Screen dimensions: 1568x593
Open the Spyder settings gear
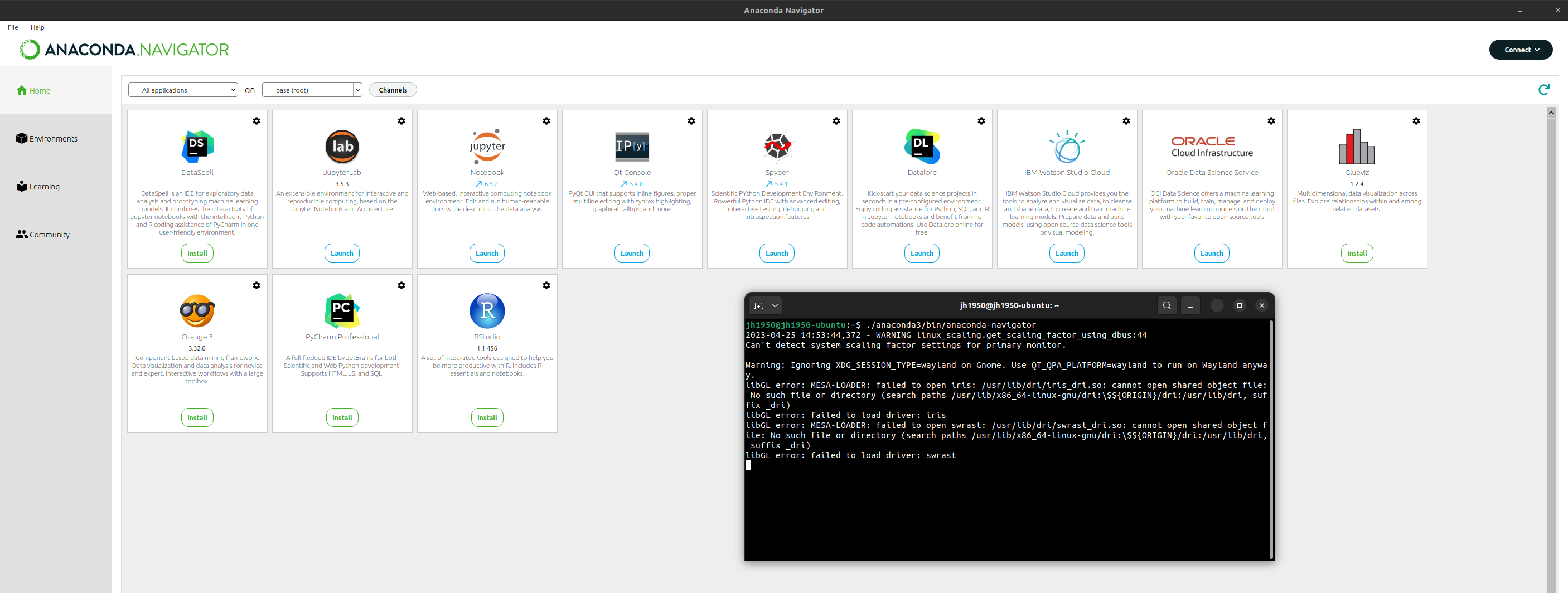click(836, 121)
